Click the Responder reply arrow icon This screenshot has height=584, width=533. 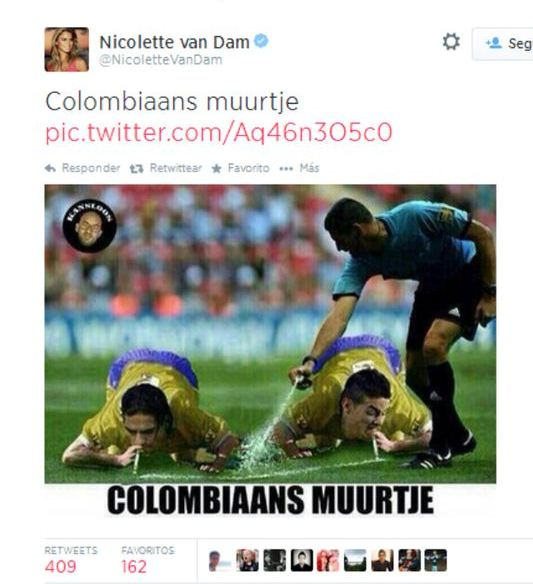pos(50,168)
